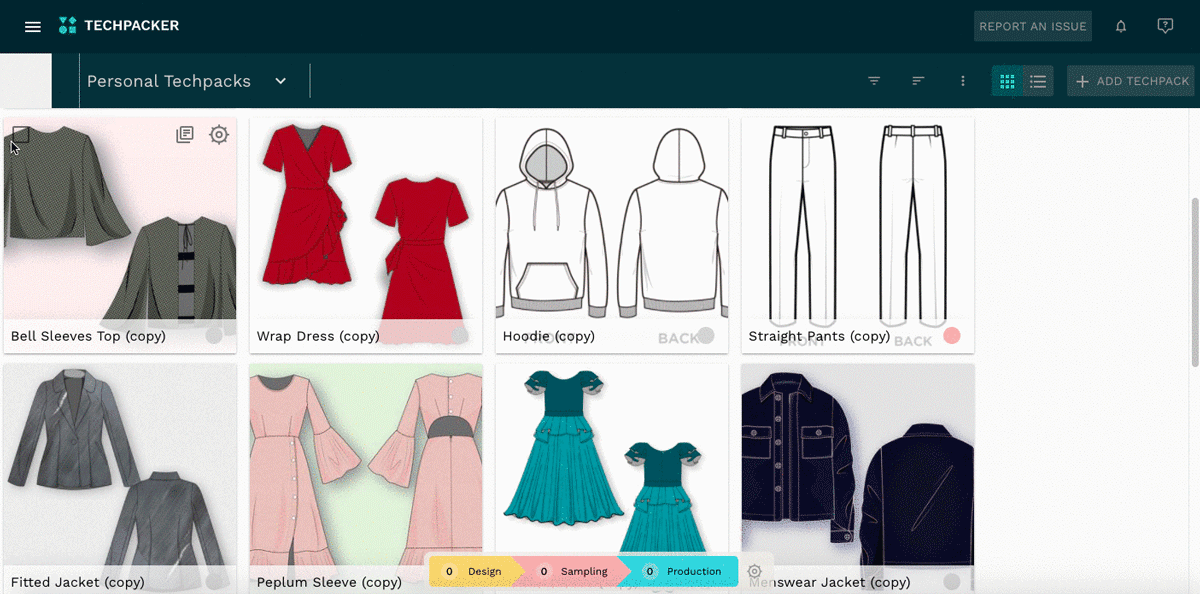Viewport: 1200px width, 594px height.
Task: Click the pink status dot on Straight Pants
Action: click(952, 335)
